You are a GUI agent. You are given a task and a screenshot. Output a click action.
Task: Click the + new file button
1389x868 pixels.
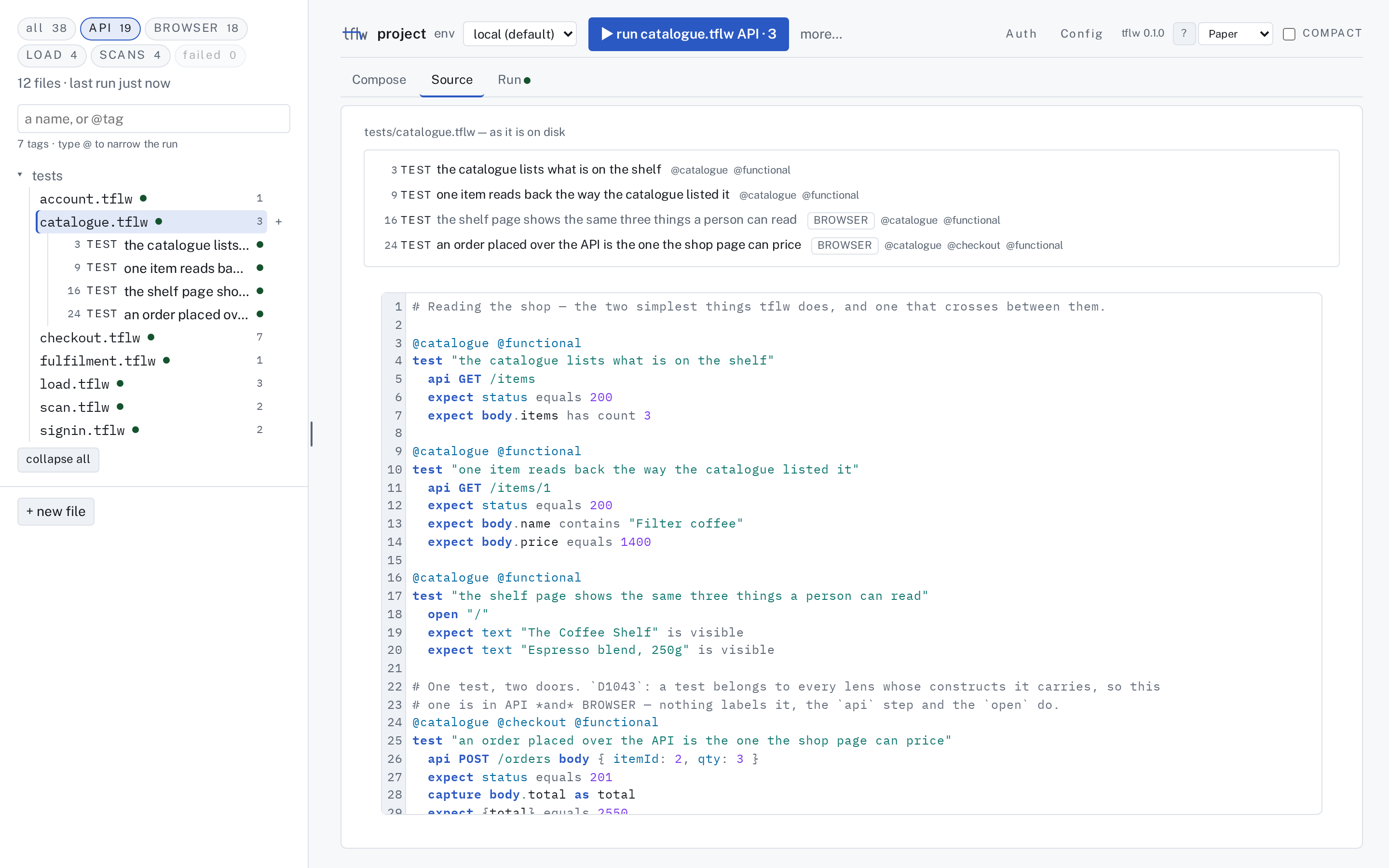click(x=55, y=512)
